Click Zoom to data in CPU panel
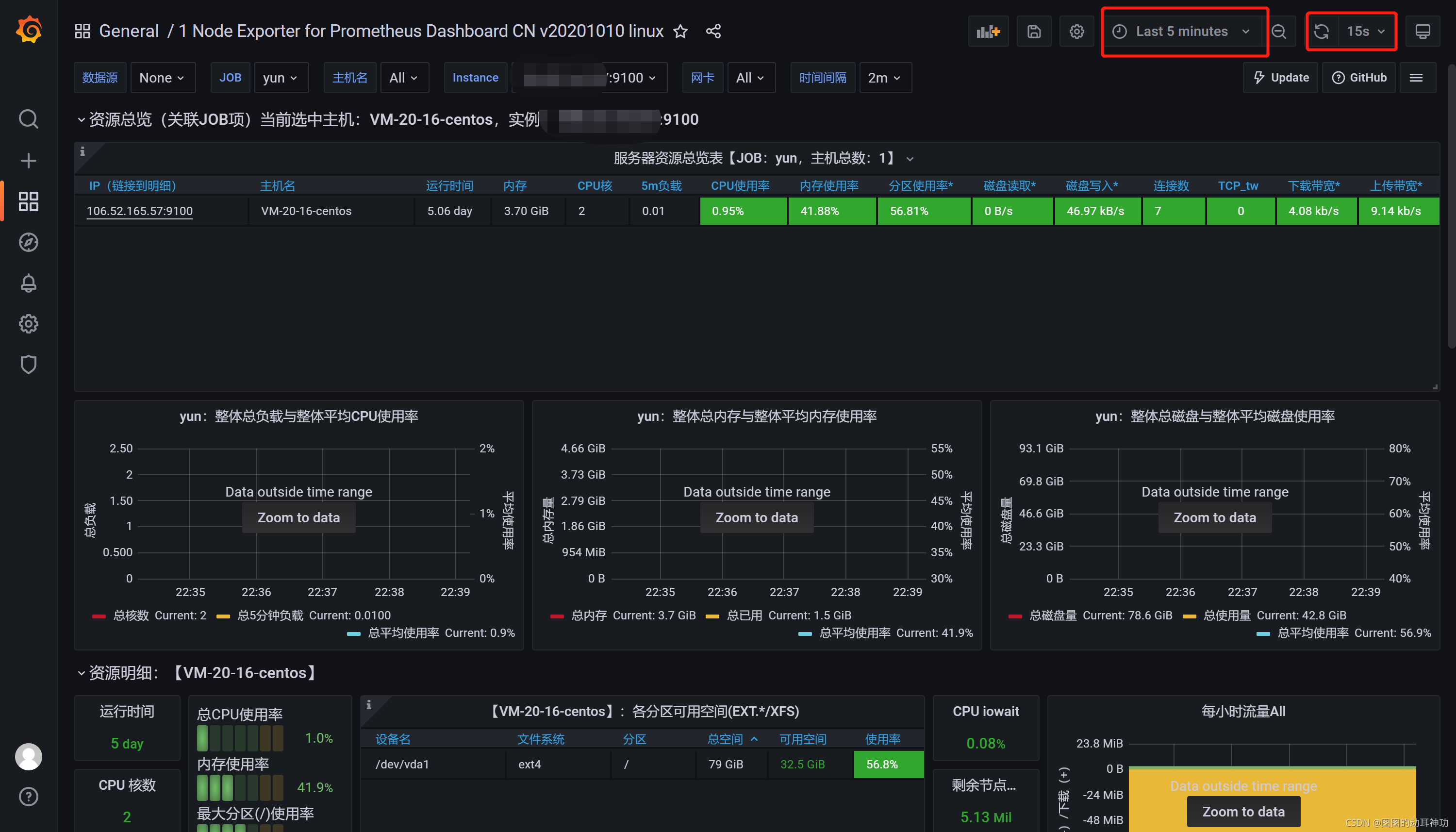Screen dimensions: 1456x832 coord(298,518)
